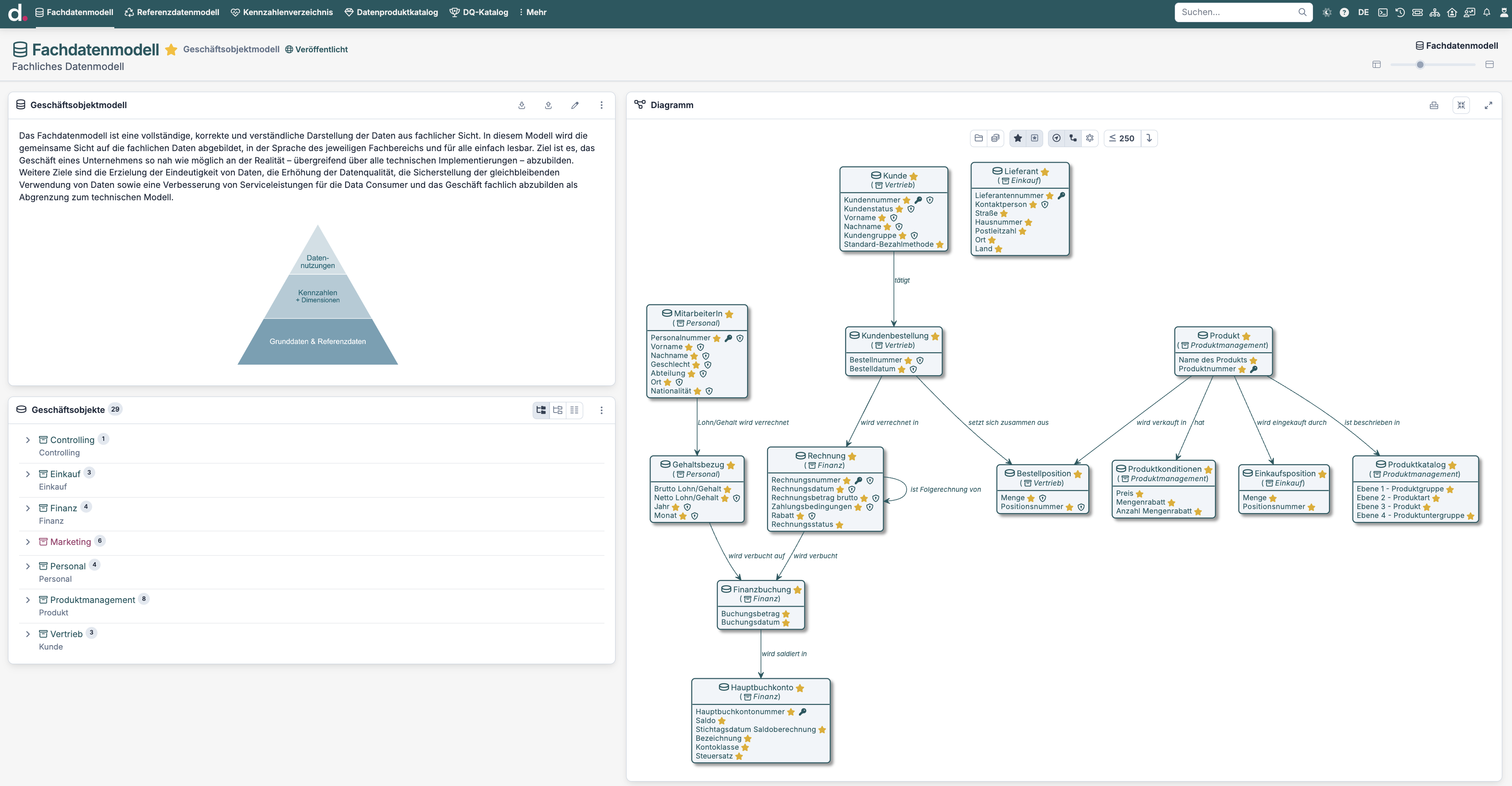The height and width of the screenshot is (786, 1512).
Task: Expand the Diagramm panel to fullscreen
Action: pyautogui.click(x=1488, y=105)
